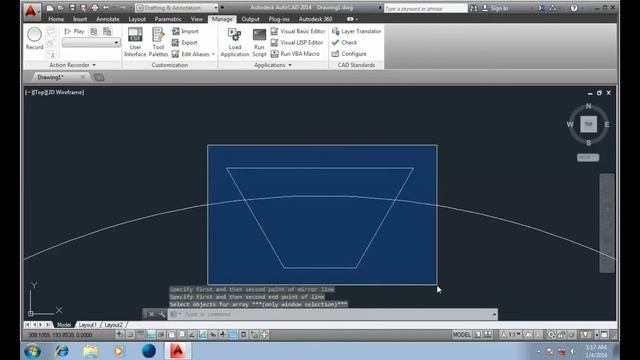This screenshot has width=640, height=360.
Task: Click the new drawing tab icon beside Drawing1
Action: (99, 77)
